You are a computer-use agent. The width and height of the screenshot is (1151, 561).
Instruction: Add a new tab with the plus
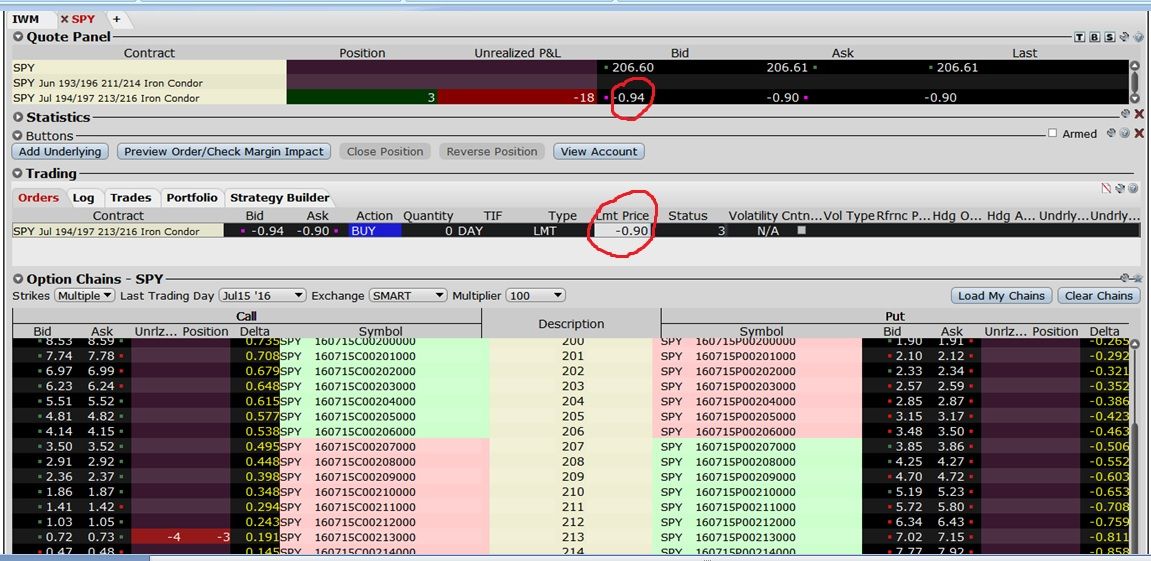coord(116,19)
